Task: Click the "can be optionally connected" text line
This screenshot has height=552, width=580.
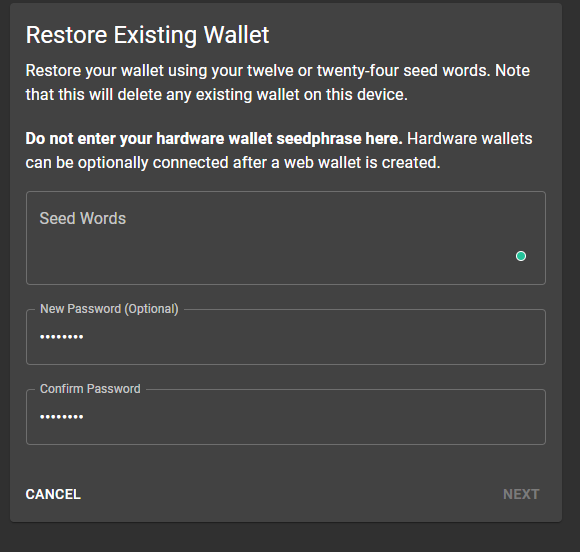Action: pyautogui.click(x=233, y=163)
